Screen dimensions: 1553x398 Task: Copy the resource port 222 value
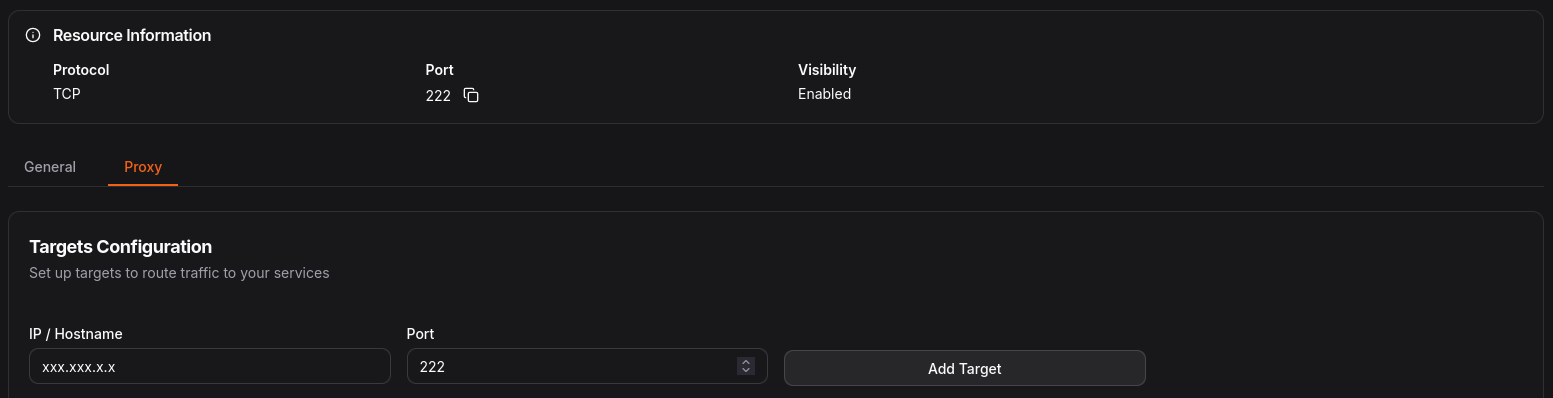click(471, 96)
